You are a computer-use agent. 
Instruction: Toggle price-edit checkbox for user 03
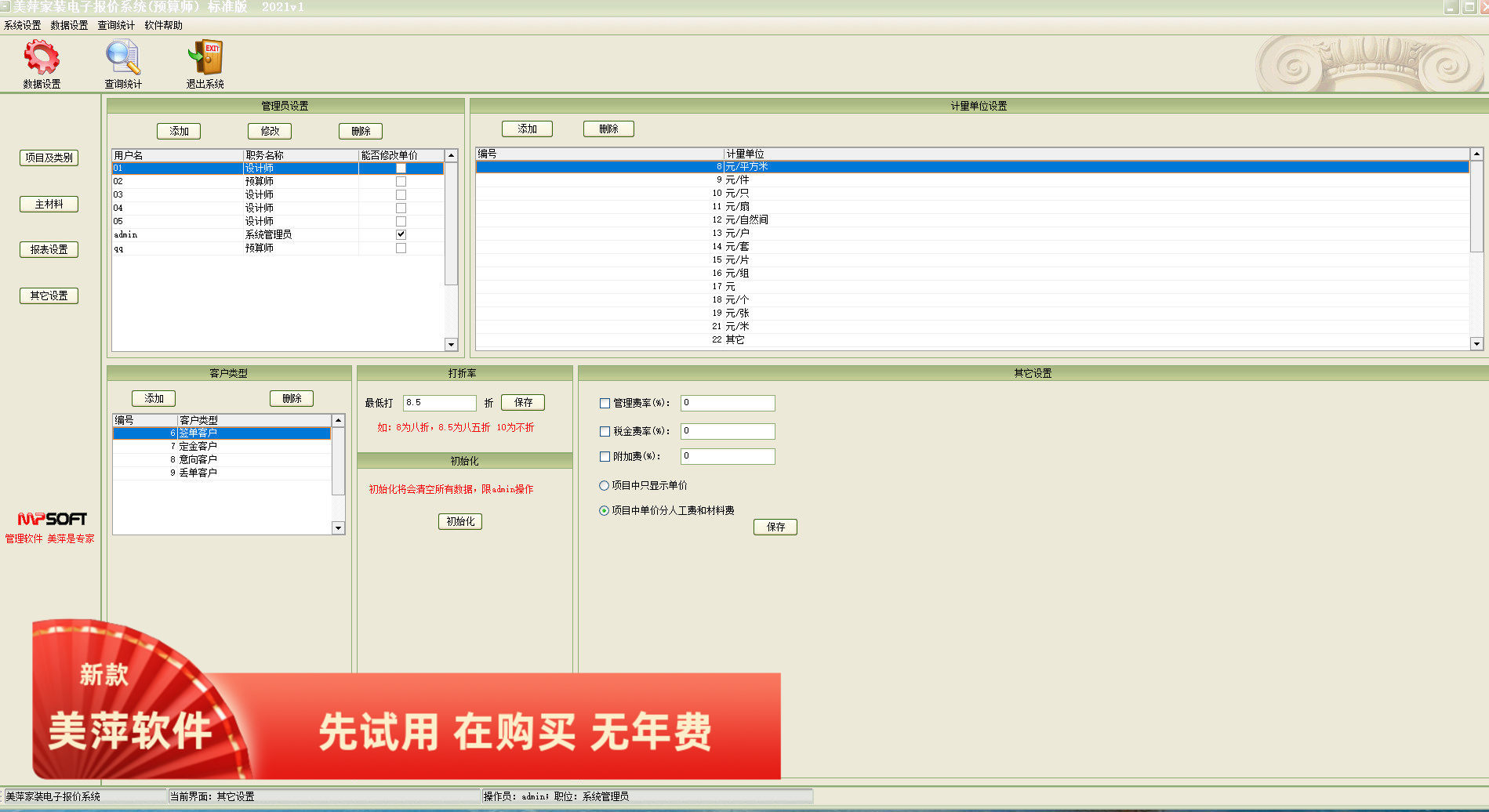point(401,194)
